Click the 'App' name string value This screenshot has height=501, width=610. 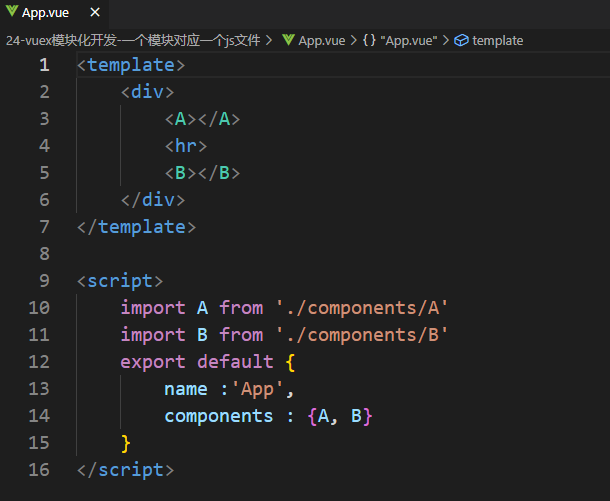258,389
